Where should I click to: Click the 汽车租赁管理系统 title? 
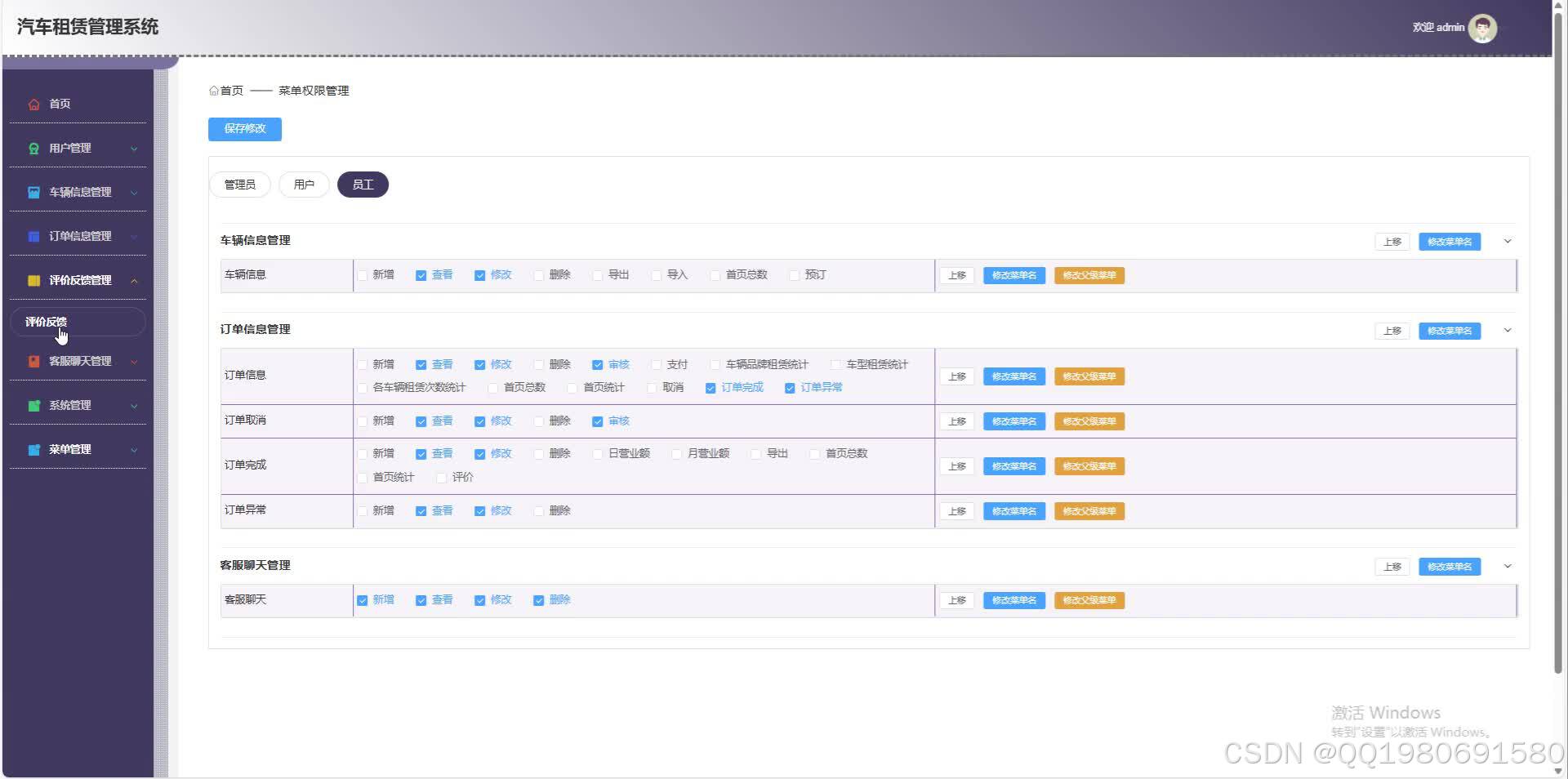(88, 27)
